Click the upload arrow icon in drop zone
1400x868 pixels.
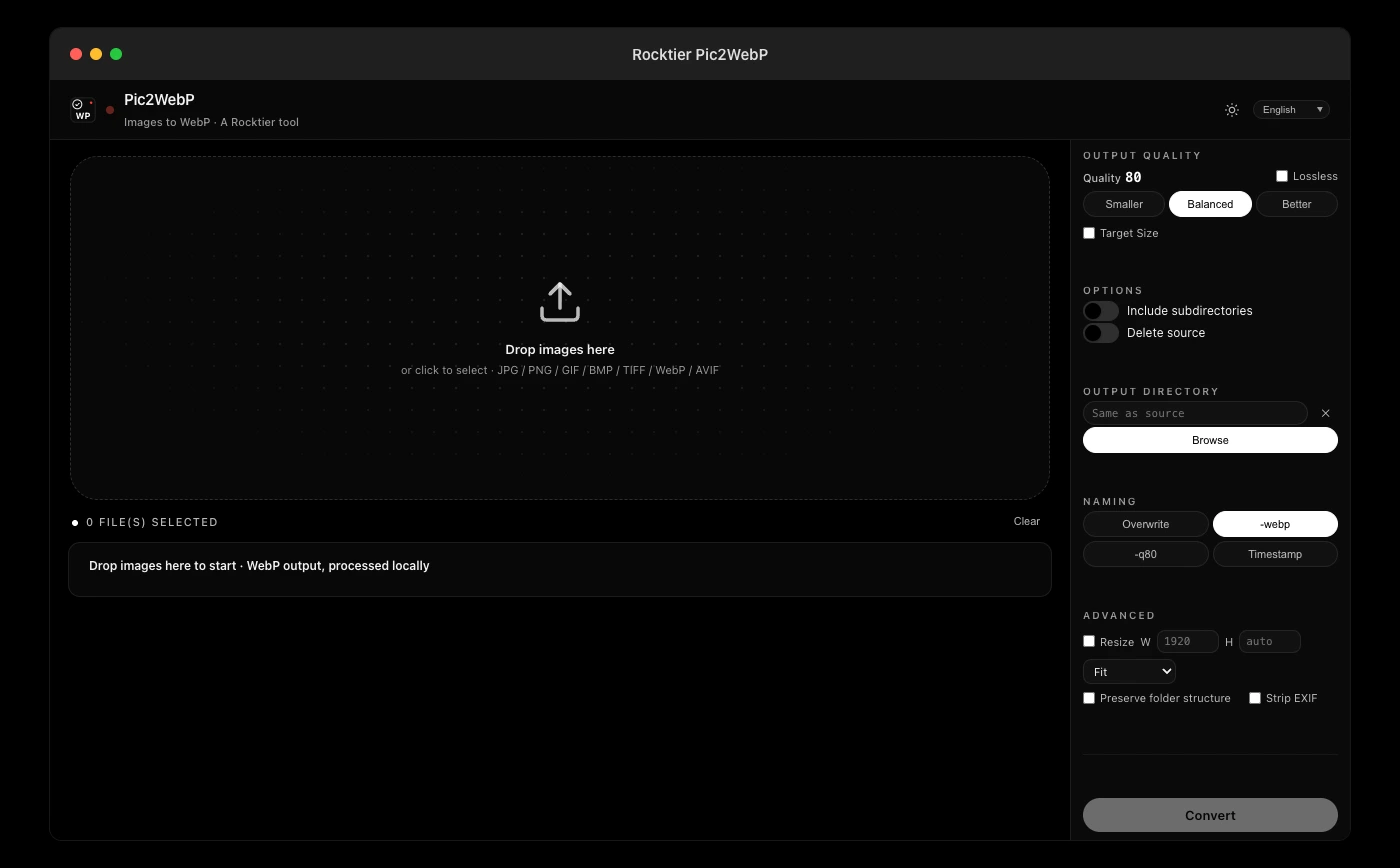(560, 302)
